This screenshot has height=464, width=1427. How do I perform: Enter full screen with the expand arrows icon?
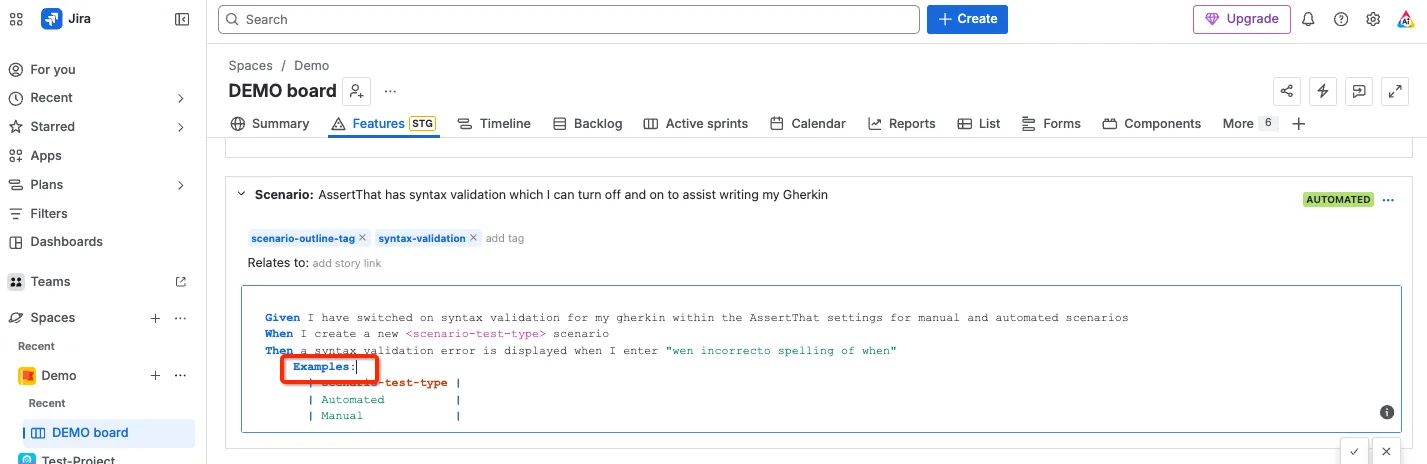click(1395, 91)
